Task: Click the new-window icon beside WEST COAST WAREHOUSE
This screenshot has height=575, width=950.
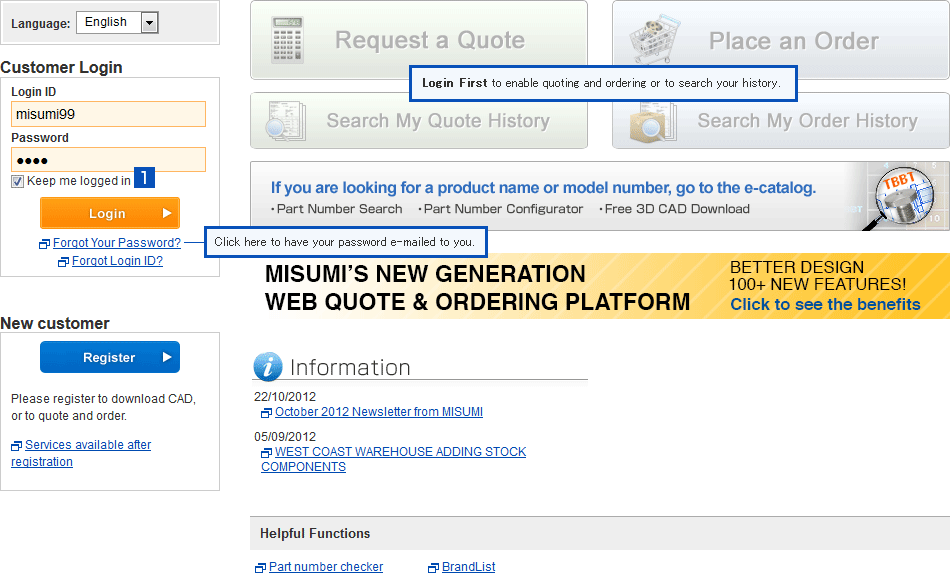Action: tap(267, 453)
